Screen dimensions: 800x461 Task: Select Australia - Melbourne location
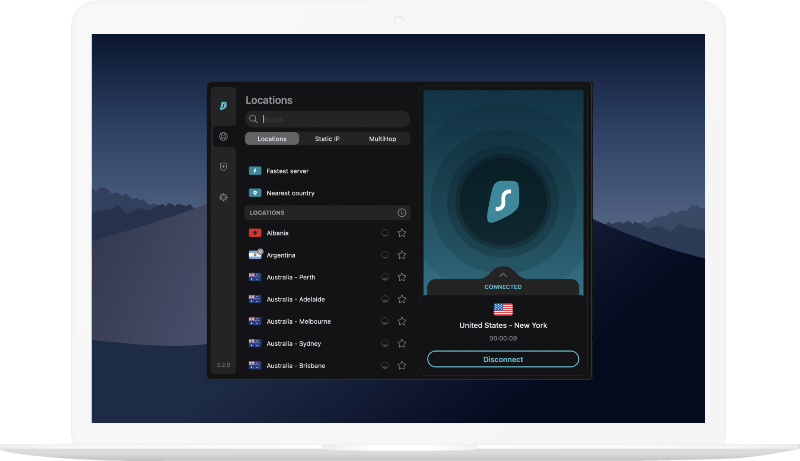(x=328, y=321)
